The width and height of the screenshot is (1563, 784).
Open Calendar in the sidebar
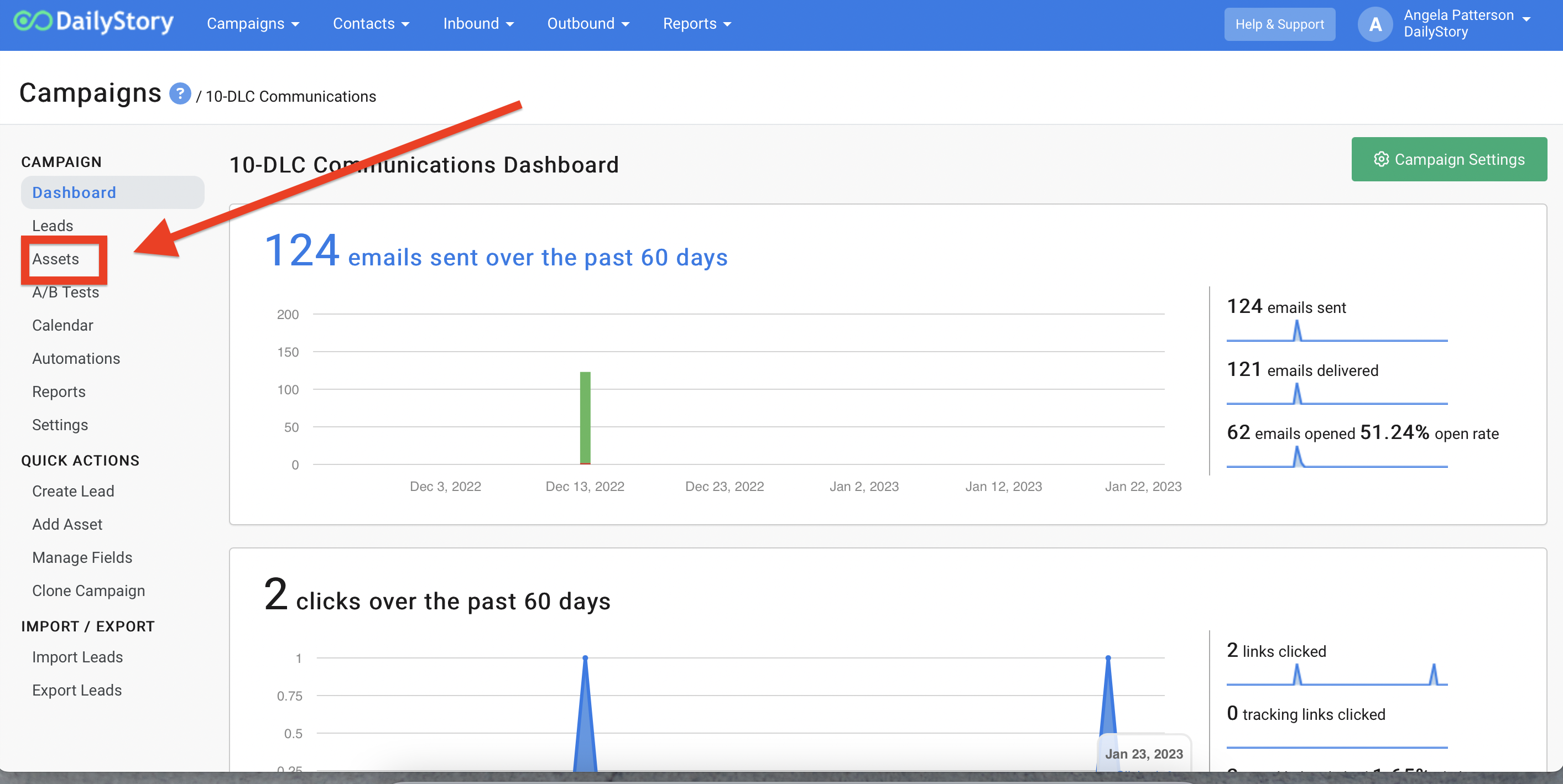[62, 325]
